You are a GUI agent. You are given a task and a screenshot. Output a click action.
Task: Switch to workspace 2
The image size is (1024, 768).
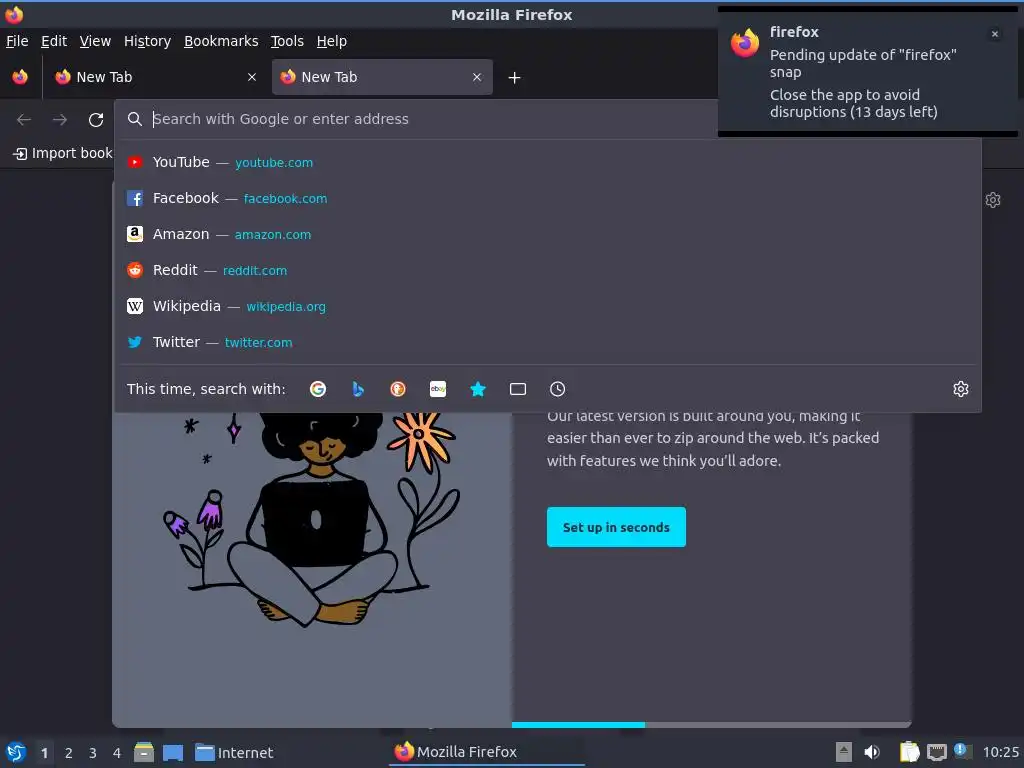(69, 753)
